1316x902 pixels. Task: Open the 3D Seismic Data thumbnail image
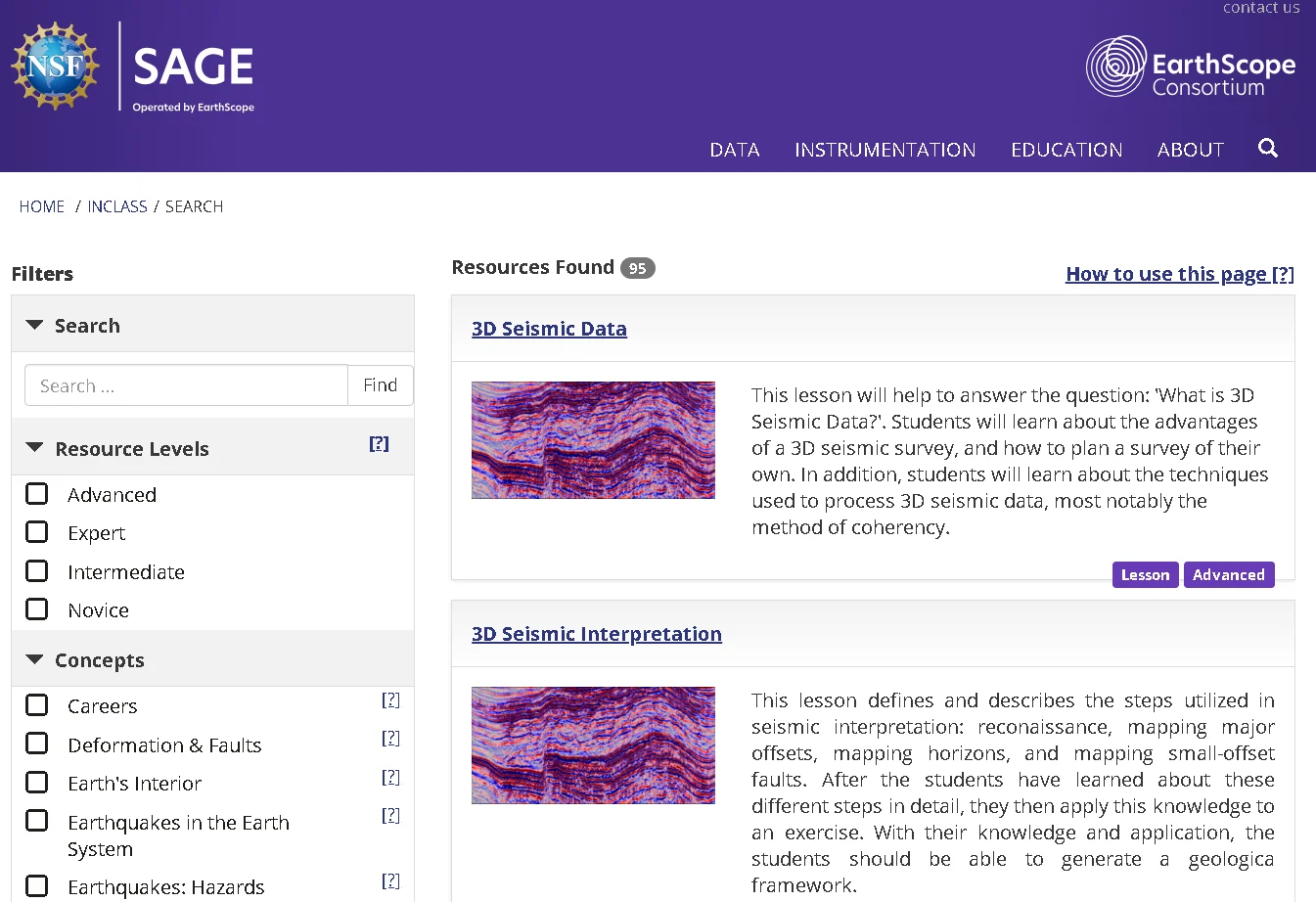(593, 439)
